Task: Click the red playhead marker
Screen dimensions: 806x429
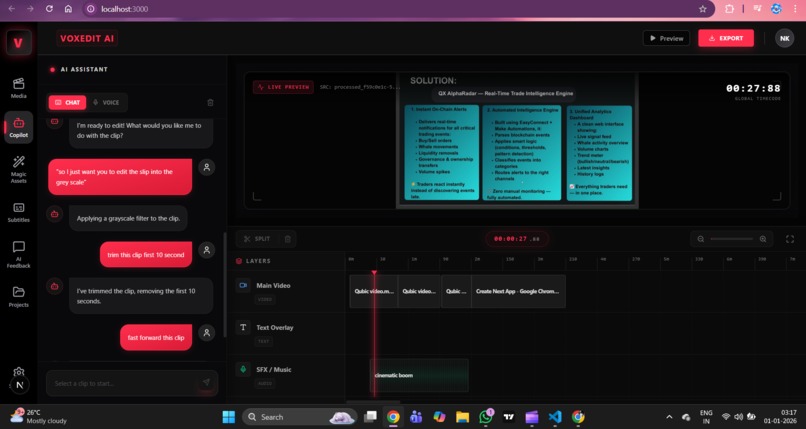Action: (x=374, y=273)
